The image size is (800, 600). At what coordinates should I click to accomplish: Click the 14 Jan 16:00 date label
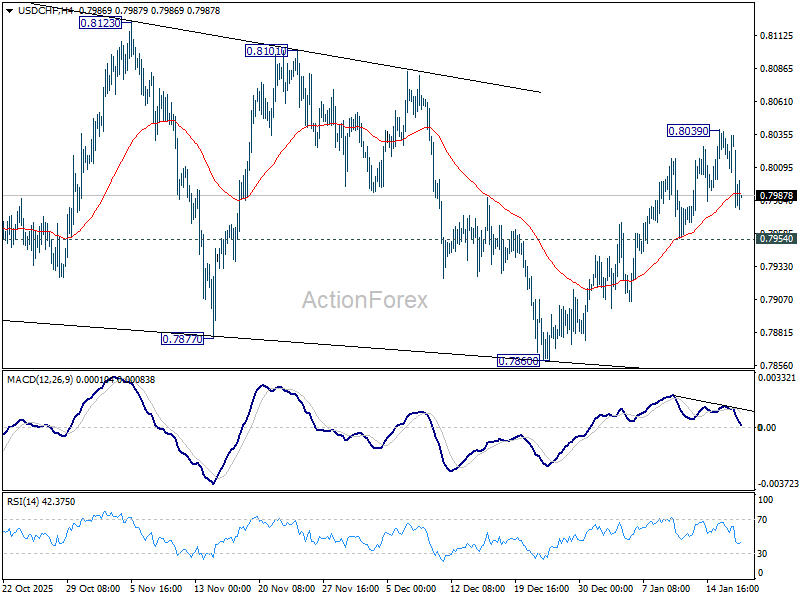tap(733, 588)
